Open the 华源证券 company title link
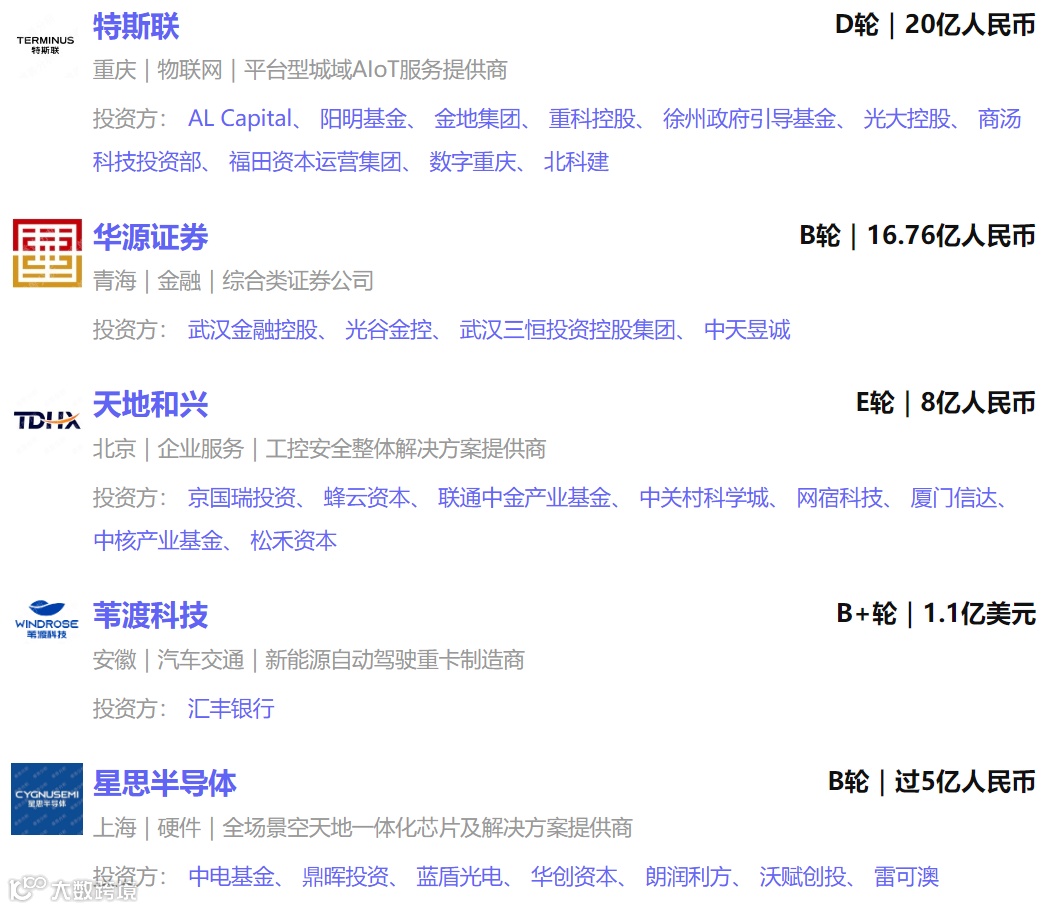Image resolution: width=1052 pixels, height=909 pixels. coord(150,237)
